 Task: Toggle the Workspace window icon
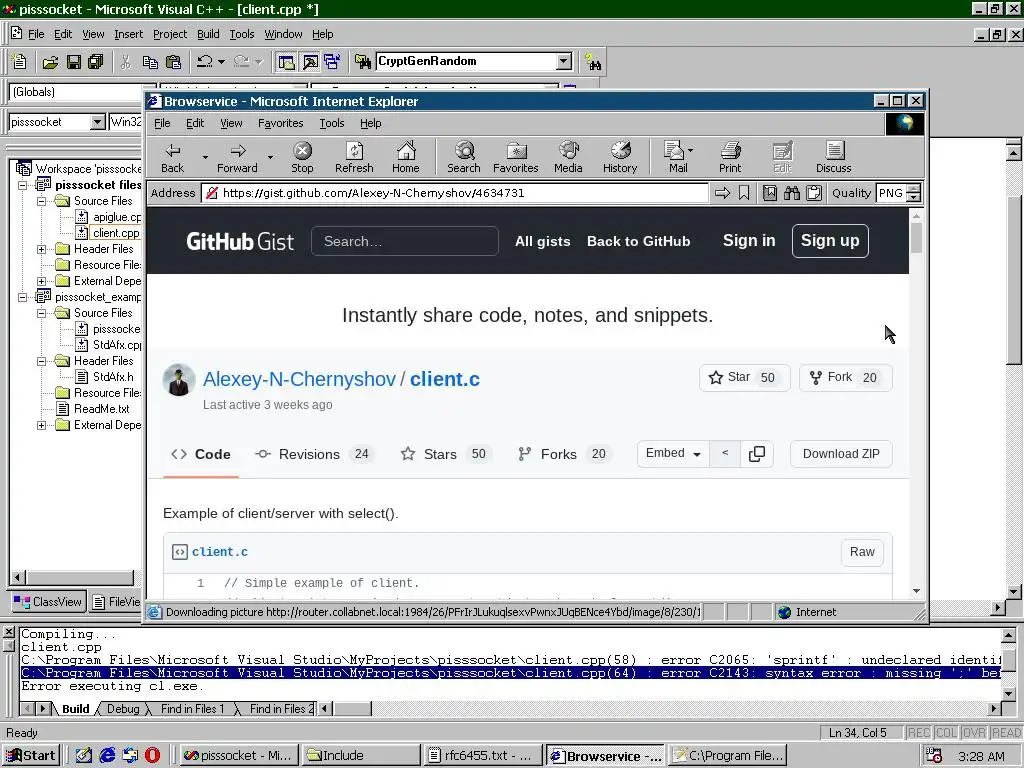286,62
